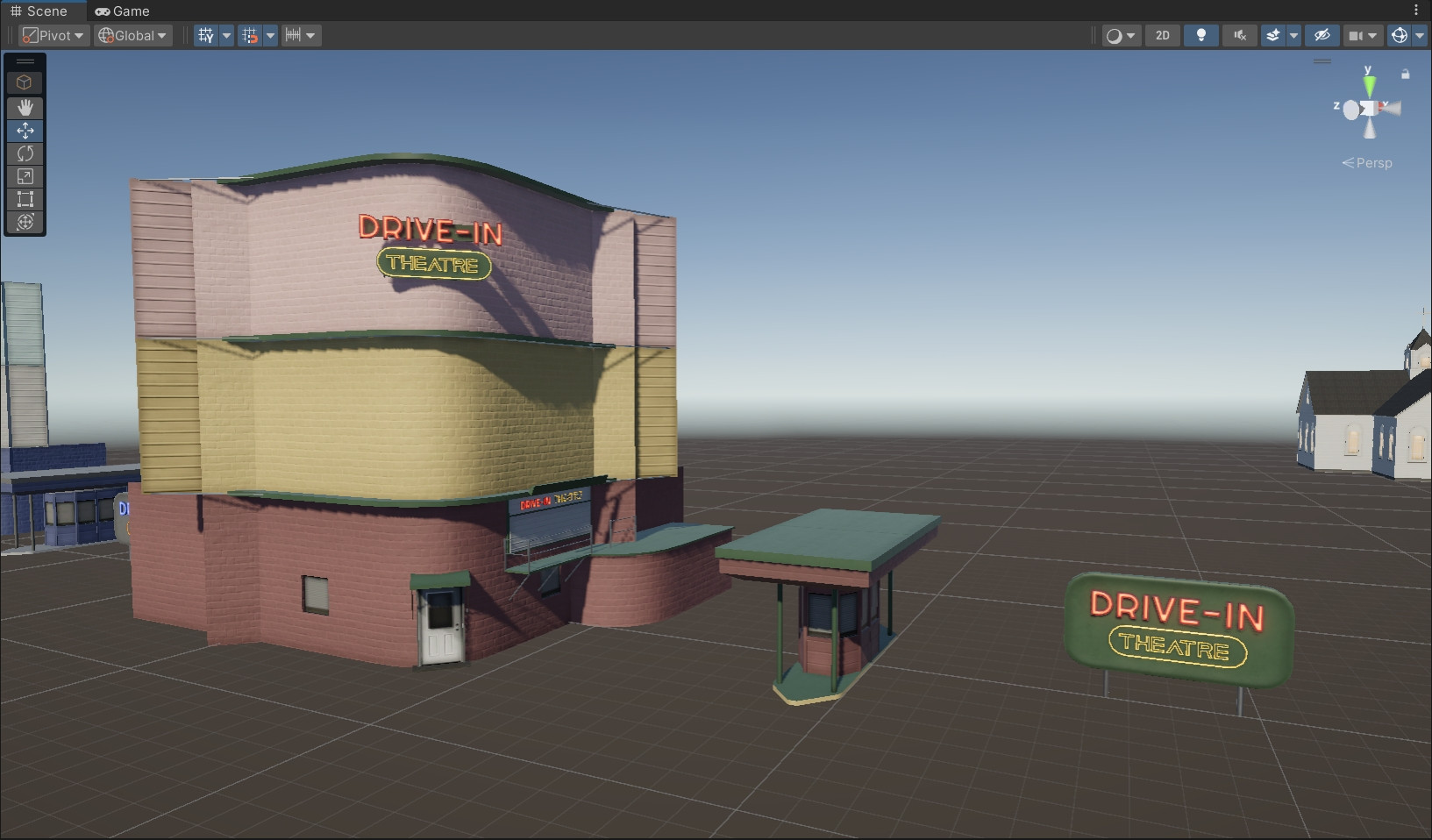Open the Global handle rotation dropdown

pyautogui.click(x=132, y=35)
